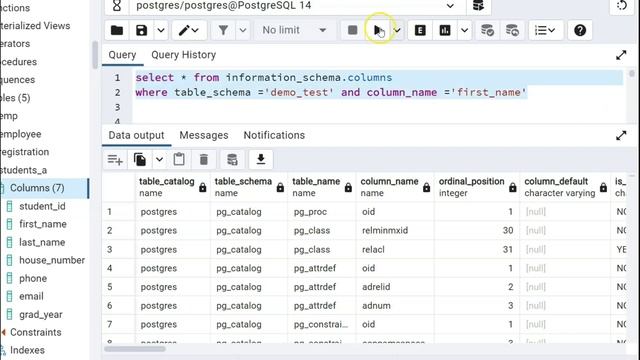Click the edit pencil tool button
Image resolution: width=640 pixels, height=360 pixels.
coord(189,30)
